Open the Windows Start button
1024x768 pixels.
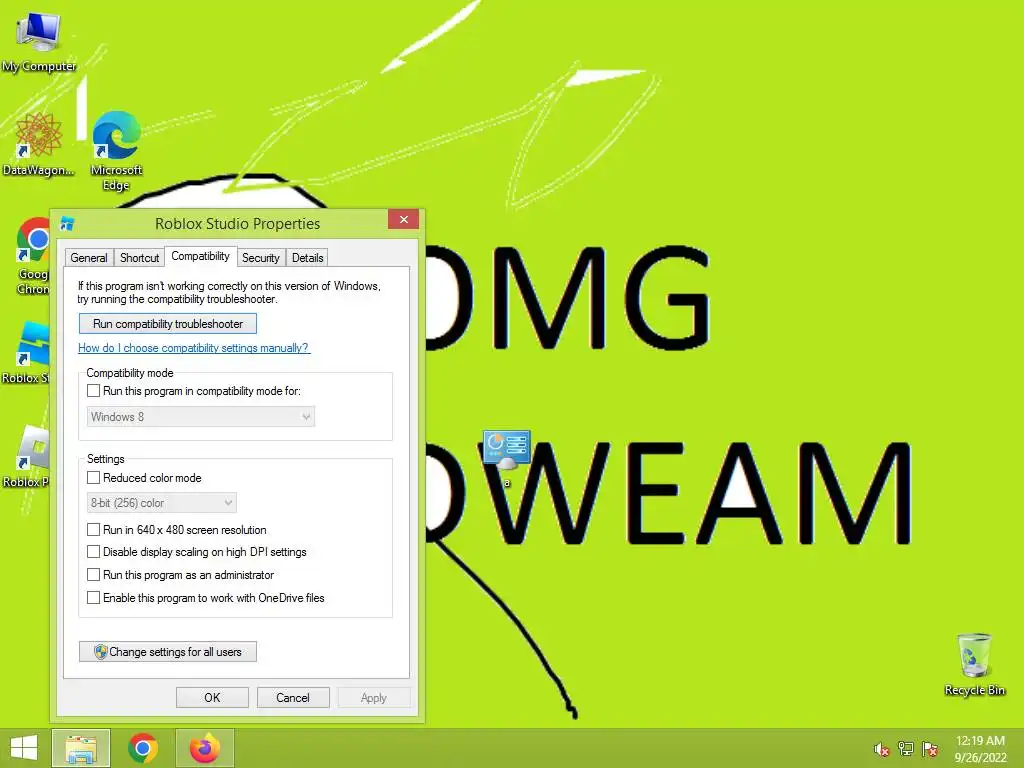(x=24, y=748)
